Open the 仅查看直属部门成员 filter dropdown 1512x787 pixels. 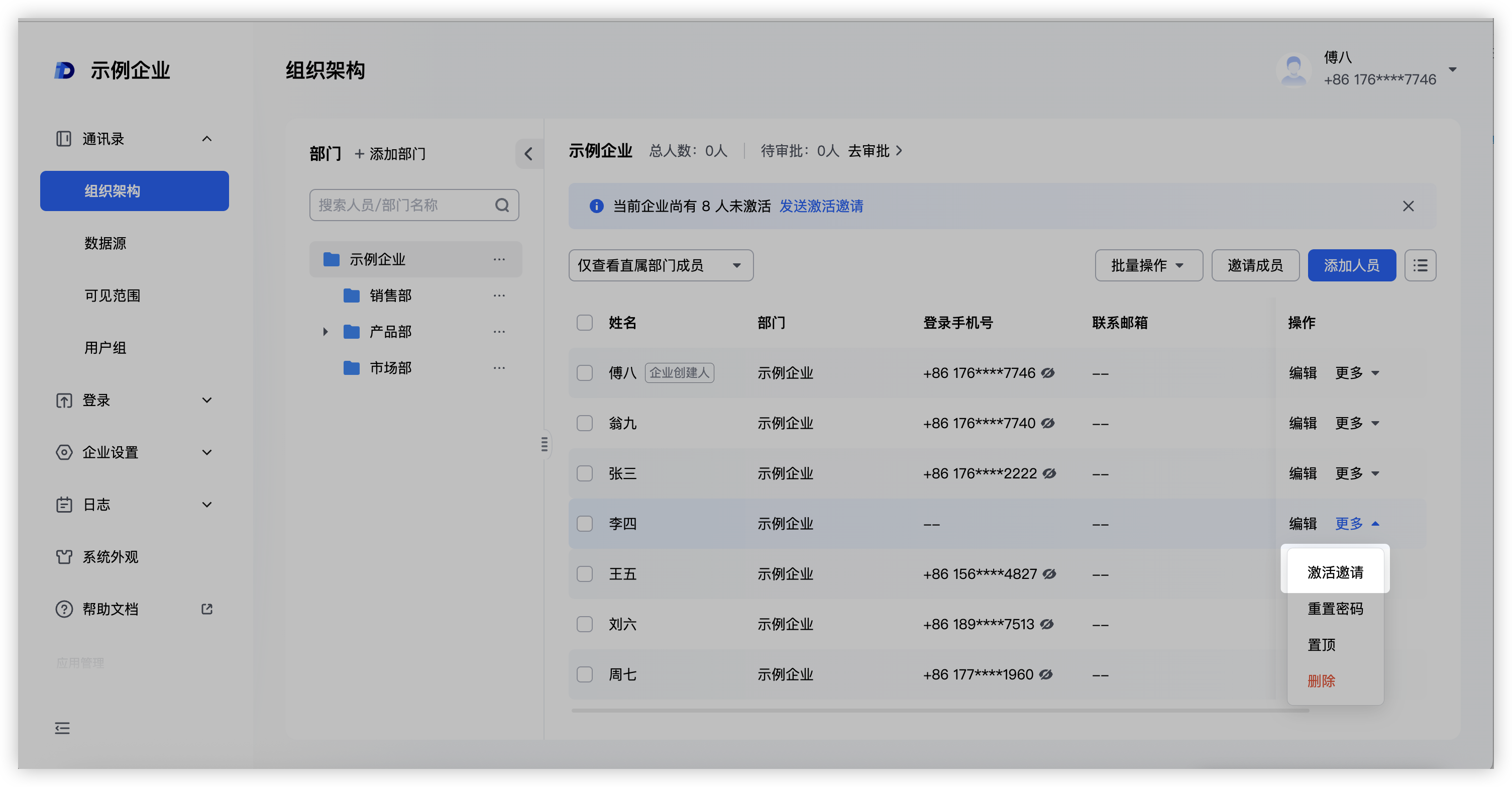click(x=661, y=265)
